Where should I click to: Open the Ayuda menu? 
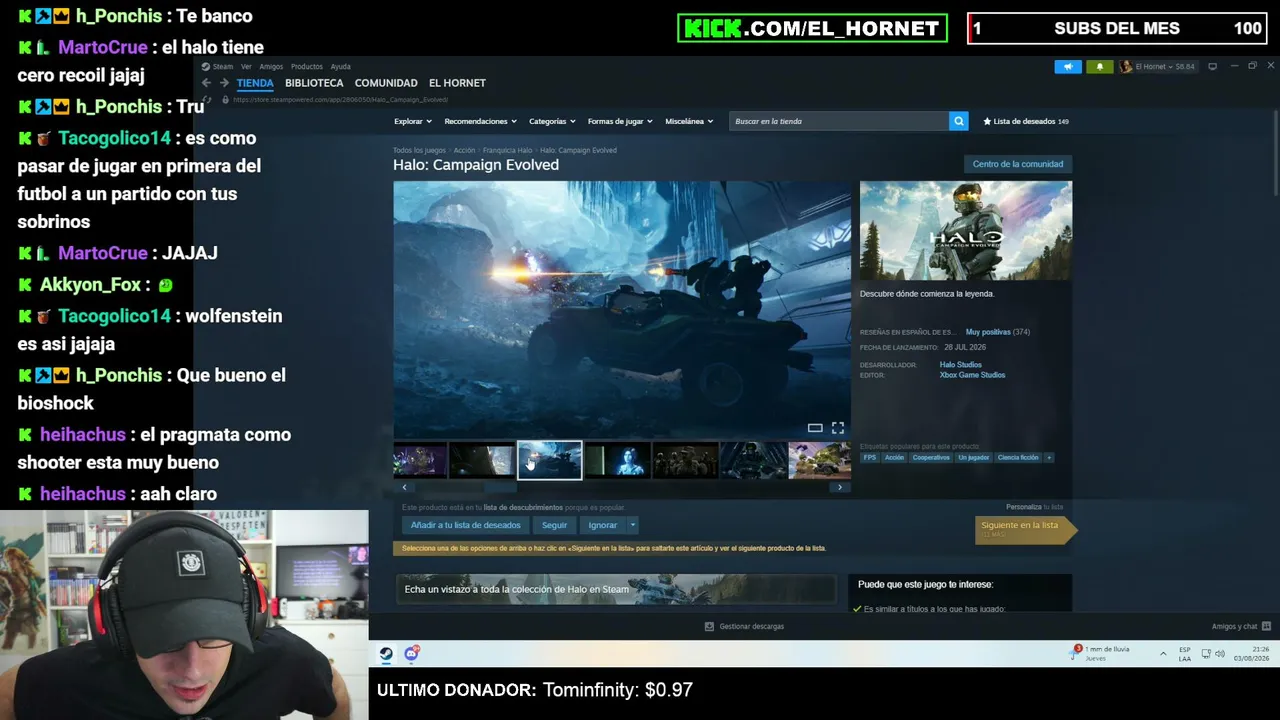coord(340,67)
